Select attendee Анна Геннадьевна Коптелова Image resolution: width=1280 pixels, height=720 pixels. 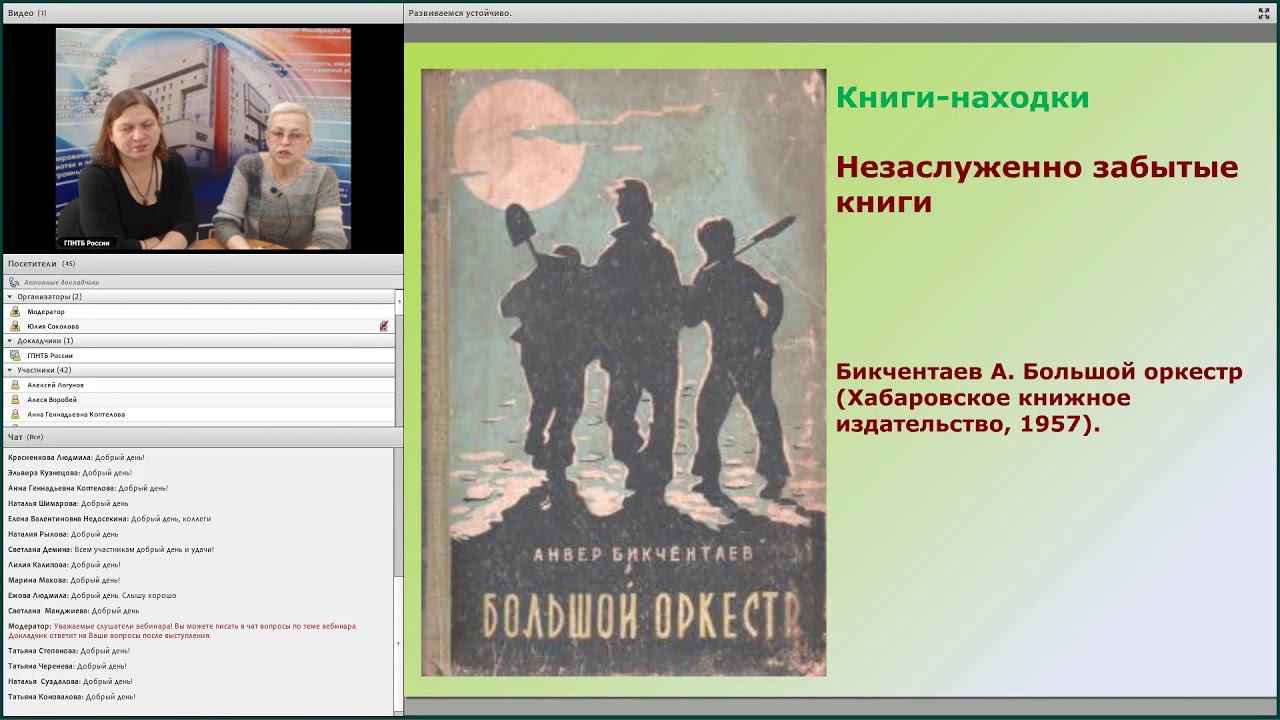pos(199,414)
